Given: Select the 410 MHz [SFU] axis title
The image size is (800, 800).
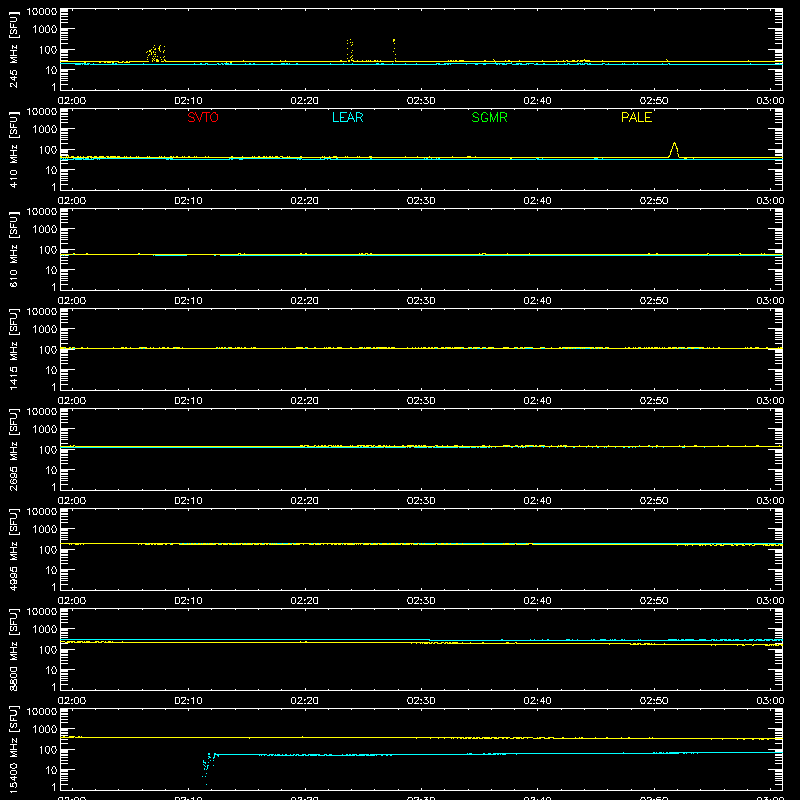Looking at the screenshot, I should pyautogui.click(x=14, y=149).
